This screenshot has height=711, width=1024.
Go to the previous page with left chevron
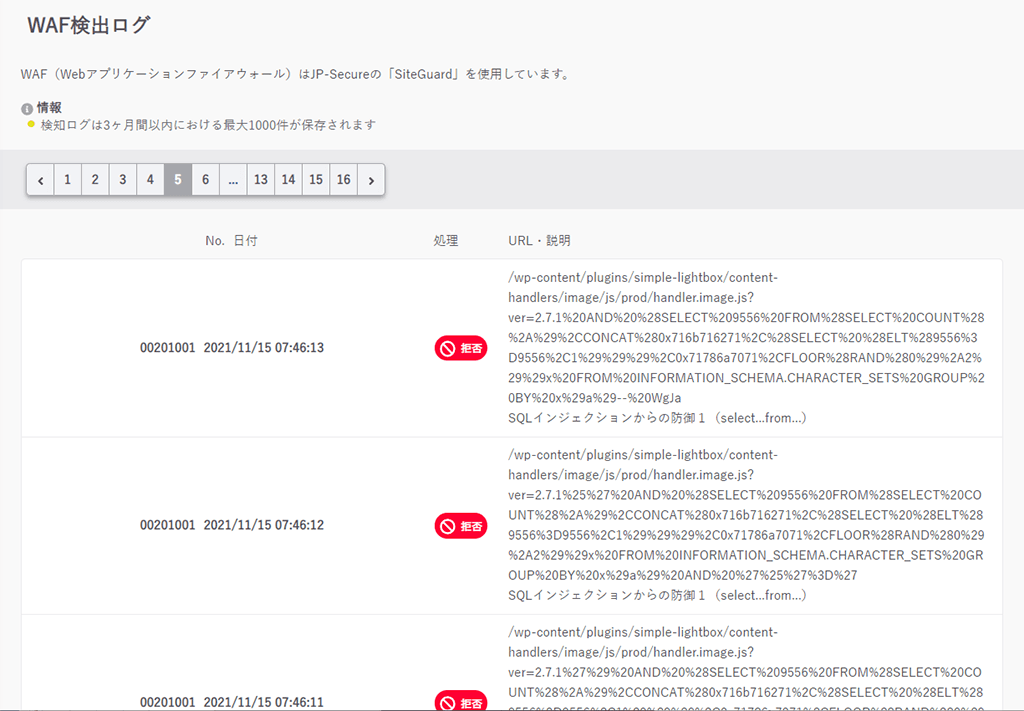tap(40, 180)
